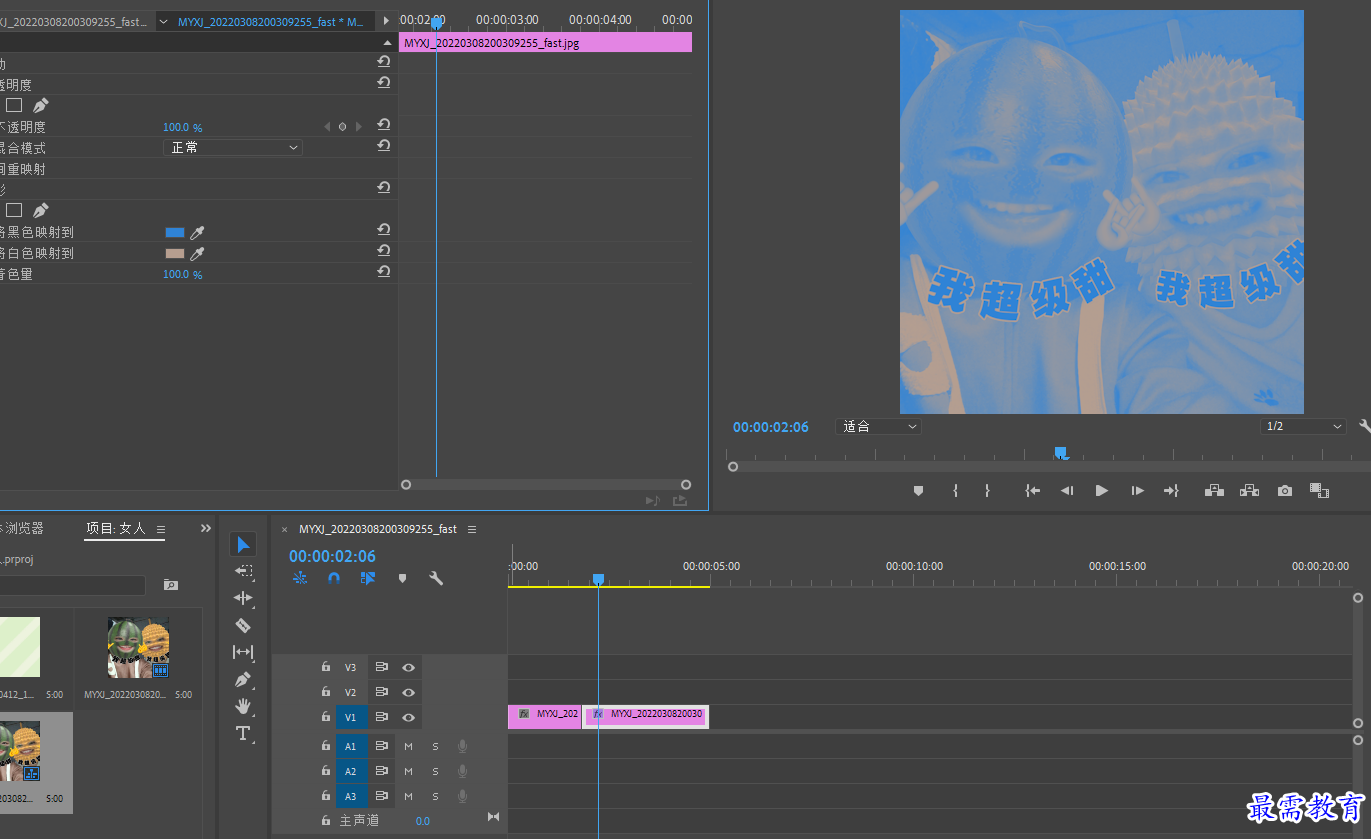1371x839 pixels.
Task: Select the Type tool
Action: [243, 733]
